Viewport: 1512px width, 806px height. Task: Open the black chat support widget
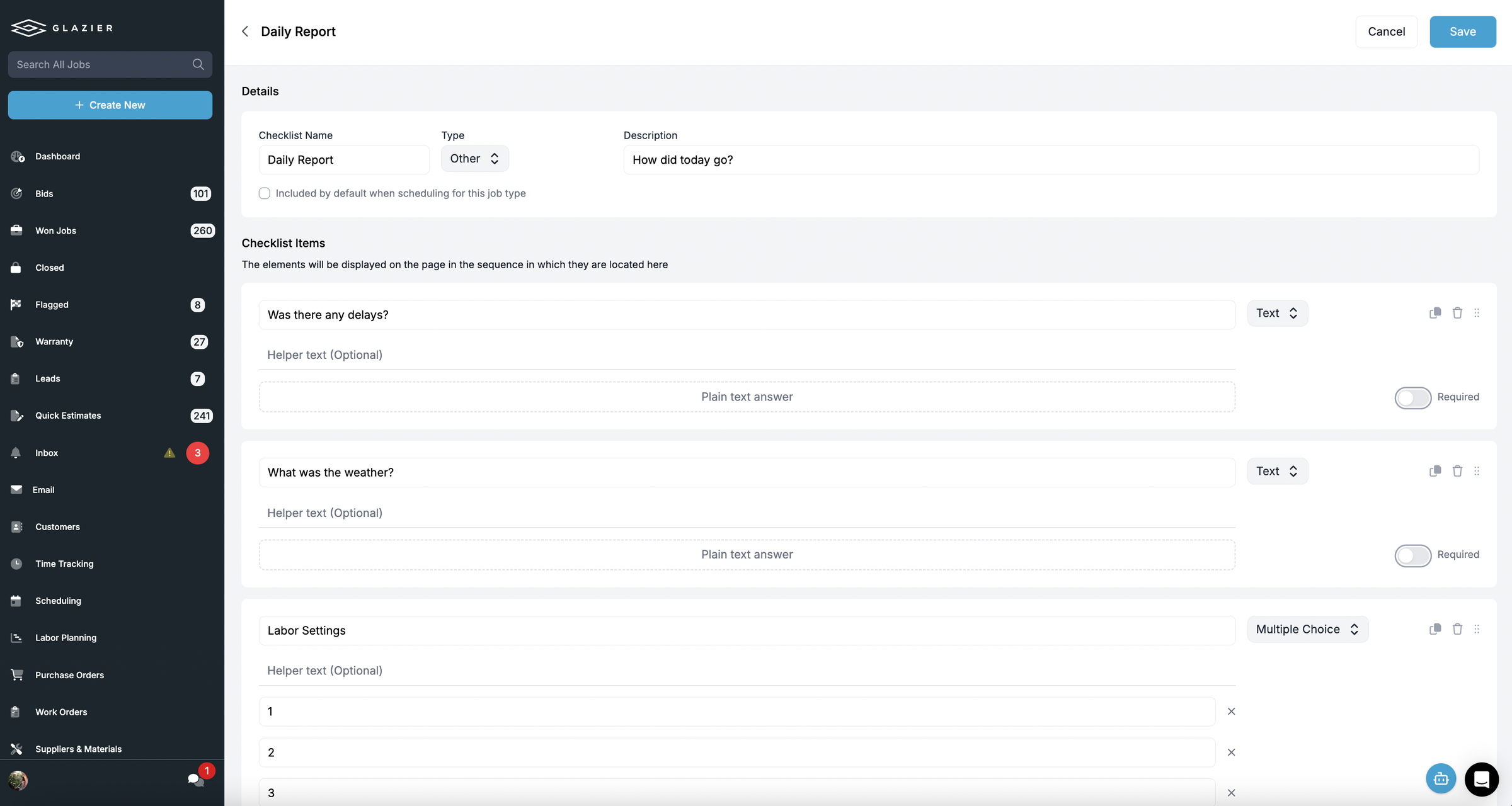[x=1481, y=779]
